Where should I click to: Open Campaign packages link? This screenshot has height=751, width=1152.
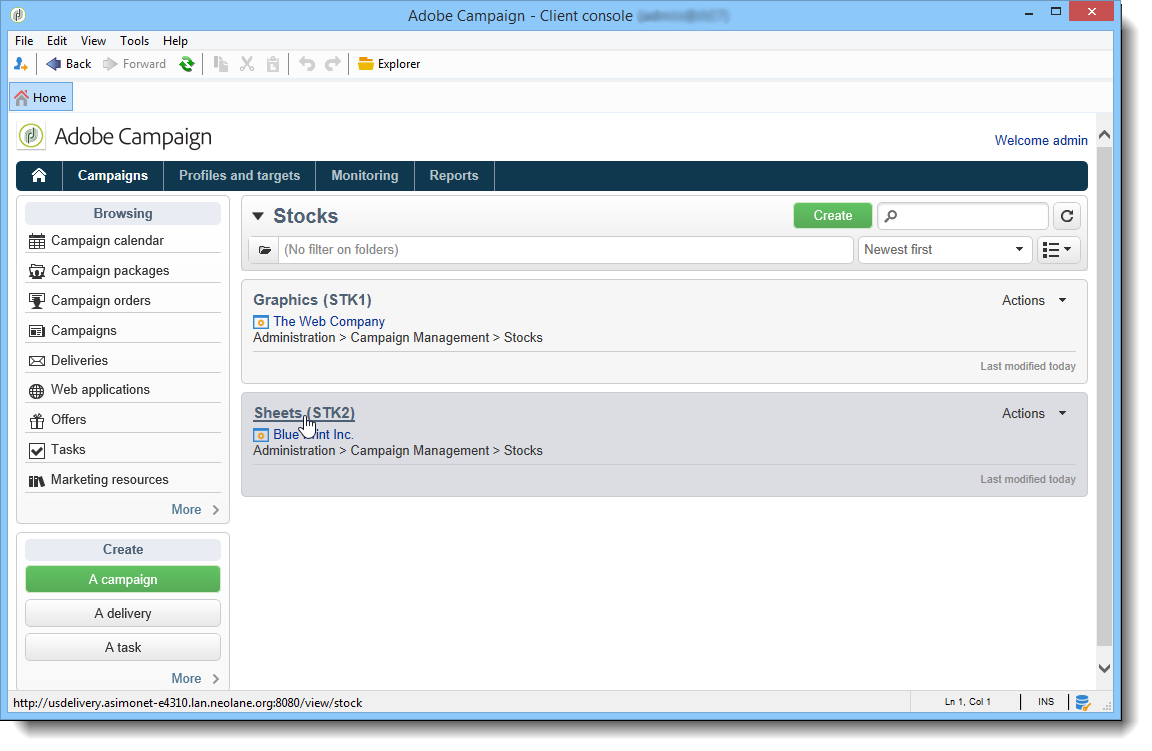tap(110, 270)
